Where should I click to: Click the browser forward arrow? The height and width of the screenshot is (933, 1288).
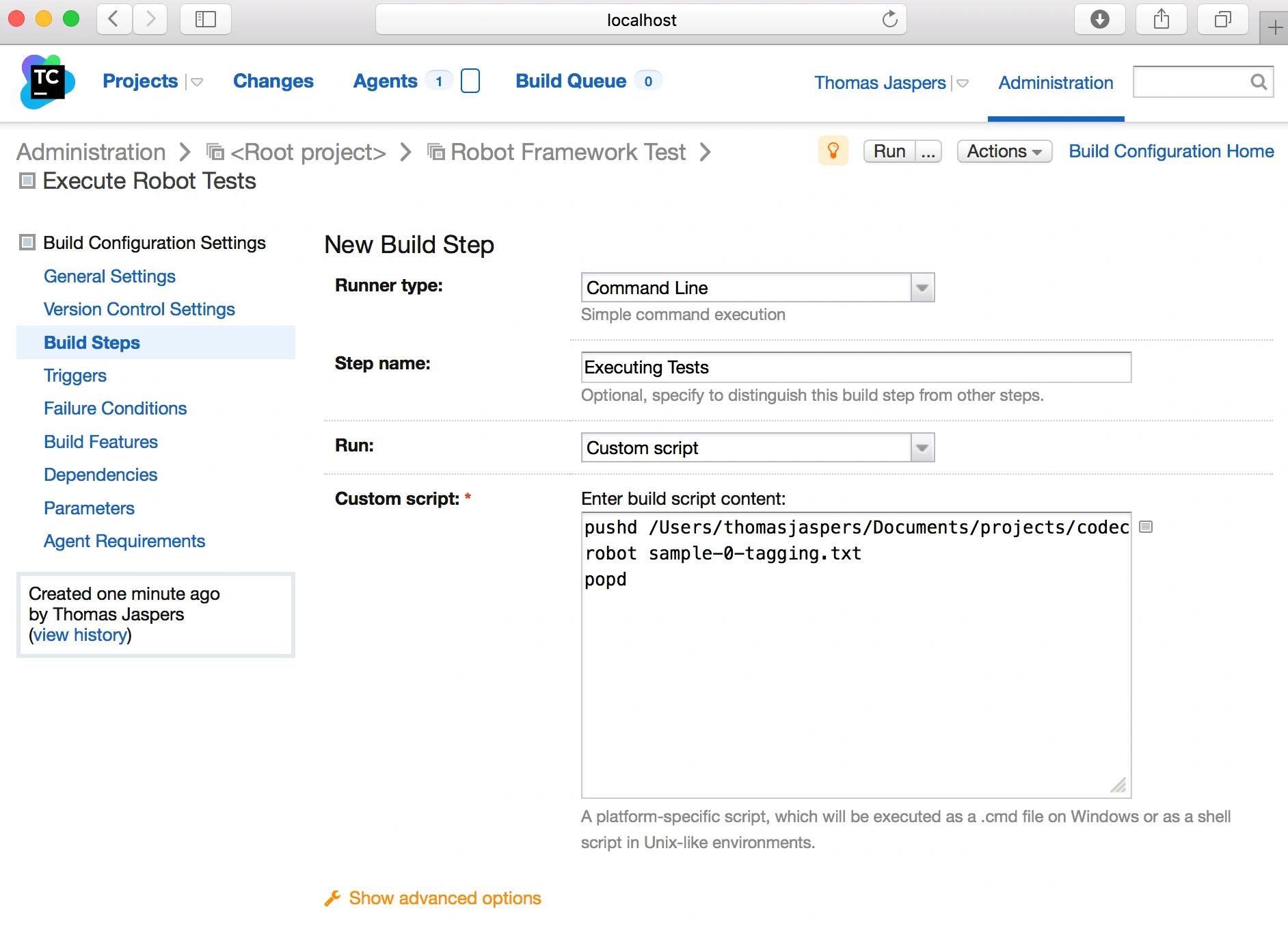150,19
